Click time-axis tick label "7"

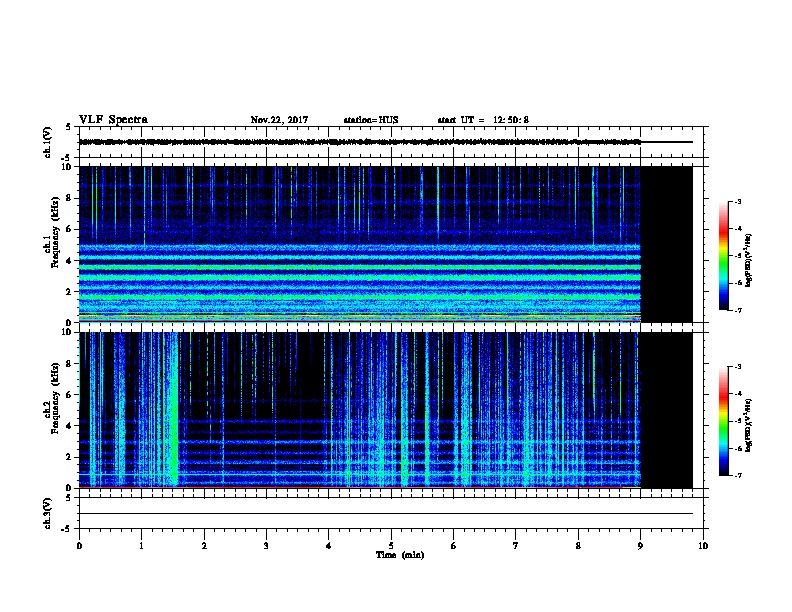coord(516,546)
